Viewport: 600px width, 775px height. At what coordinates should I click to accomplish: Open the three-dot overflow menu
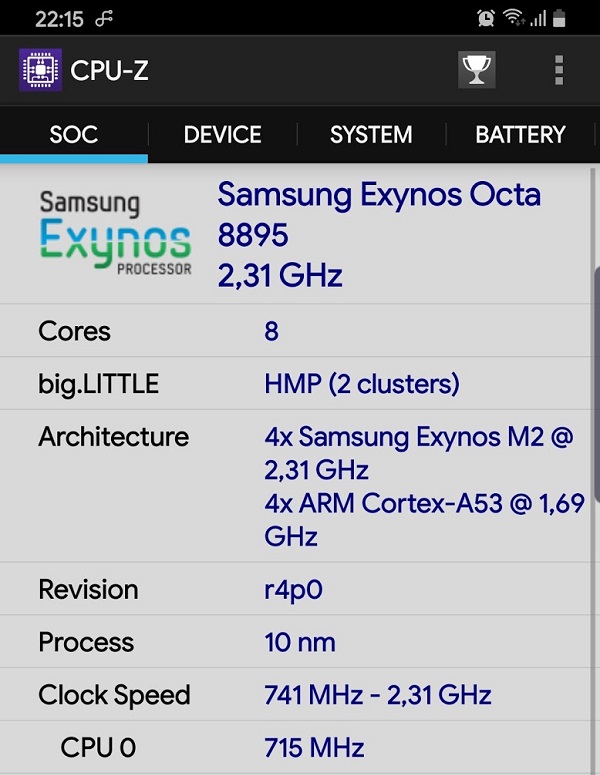558,70
